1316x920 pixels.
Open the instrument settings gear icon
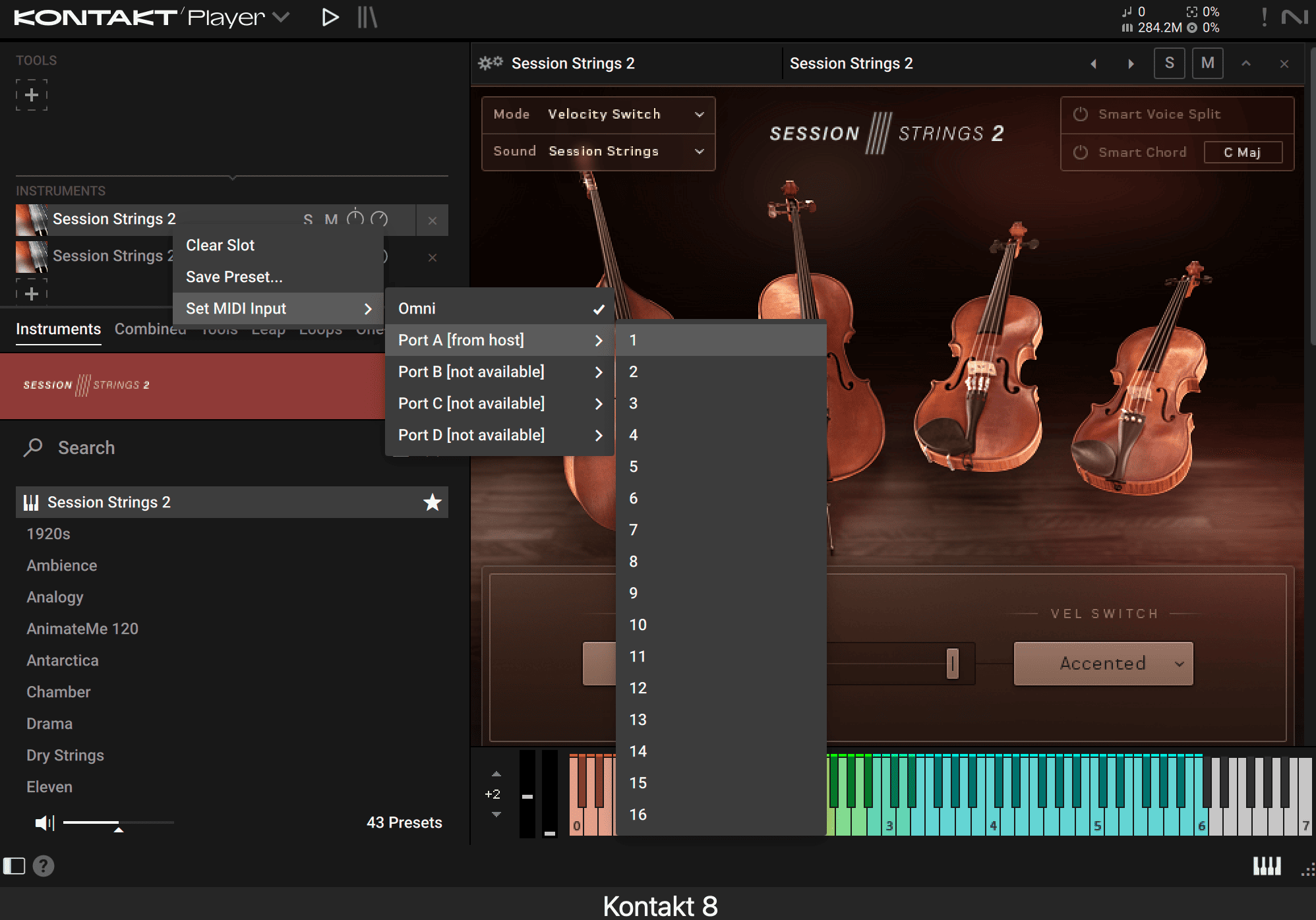(x=490, y=63)
